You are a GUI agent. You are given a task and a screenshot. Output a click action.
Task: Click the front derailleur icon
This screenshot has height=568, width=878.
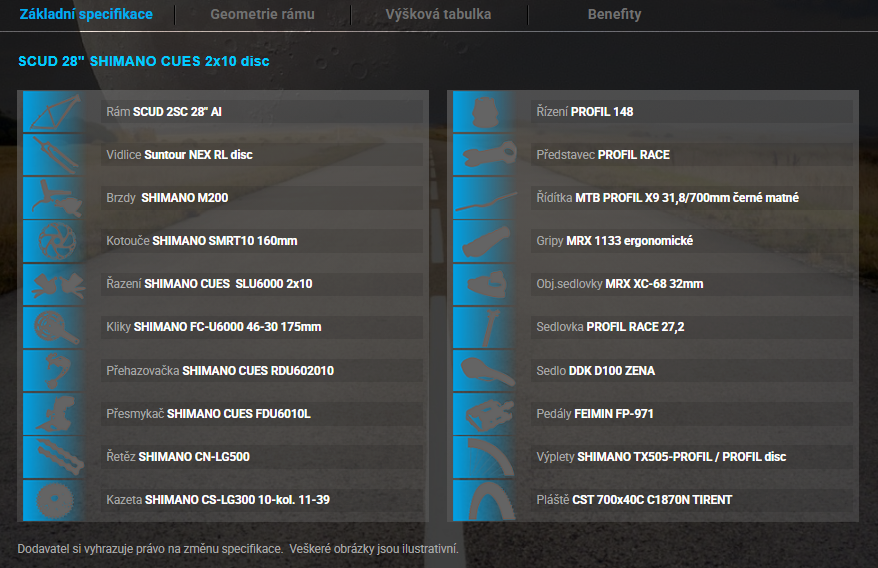coord(54,413)
